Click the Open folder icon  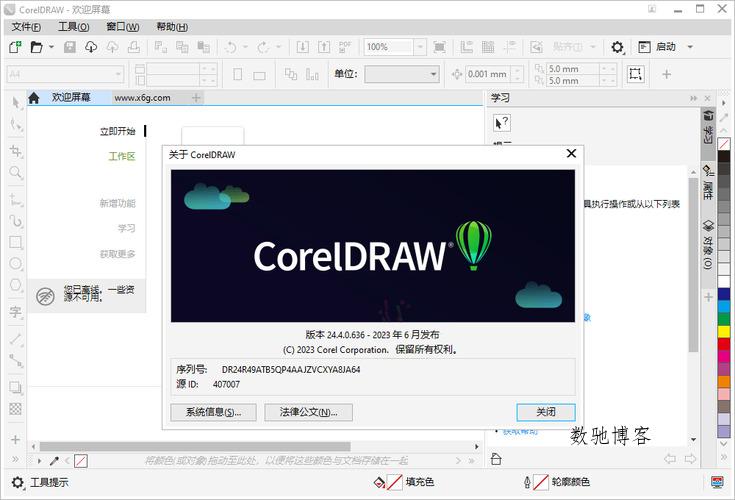pos(36,47)
